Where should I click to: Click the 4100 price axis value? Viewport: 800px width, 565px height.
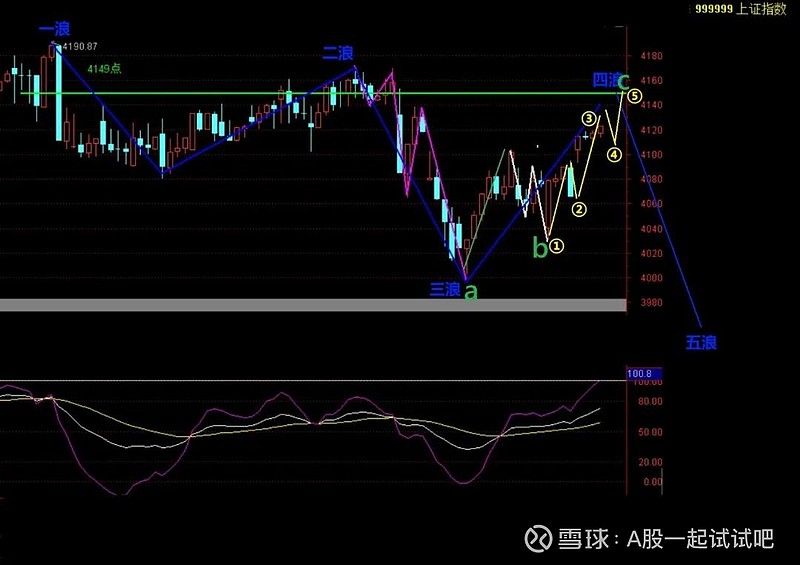(652, 154)
